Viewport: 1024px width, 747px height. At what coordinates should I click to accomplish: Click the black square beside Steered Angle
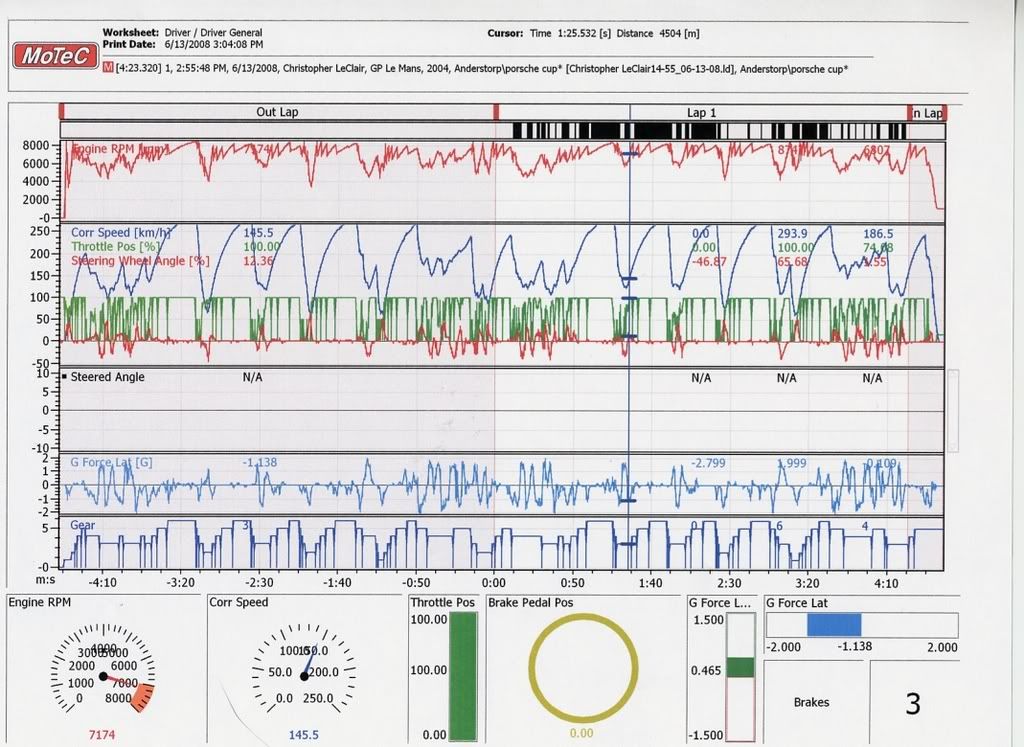coord(65,377)
